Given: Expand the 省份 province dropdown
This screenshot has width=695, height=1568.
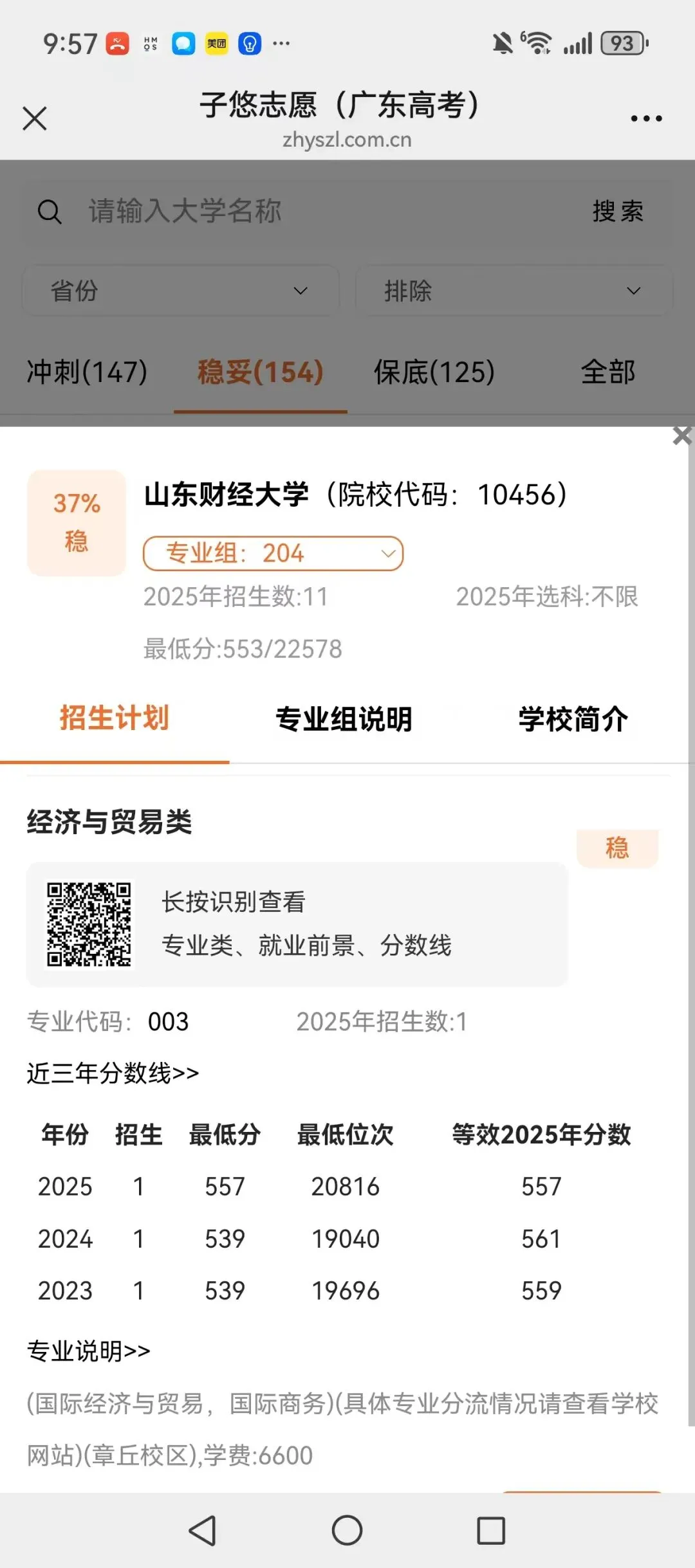Looking at the screenshot, I should (181, 291).
